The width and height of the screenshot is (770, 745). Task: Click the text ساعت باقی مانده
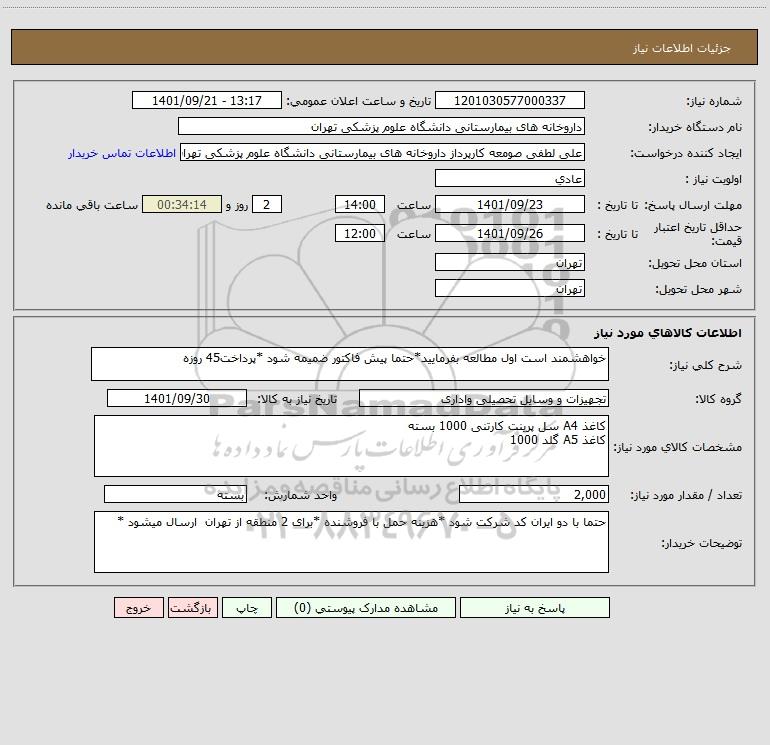pos(92,205)
